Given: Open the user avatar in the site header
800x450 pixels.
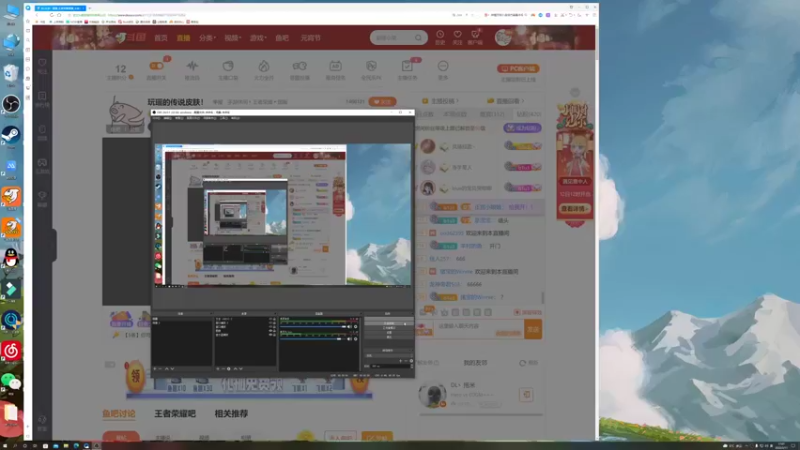Looking at the screenshot, I should (x=503, y=38).
